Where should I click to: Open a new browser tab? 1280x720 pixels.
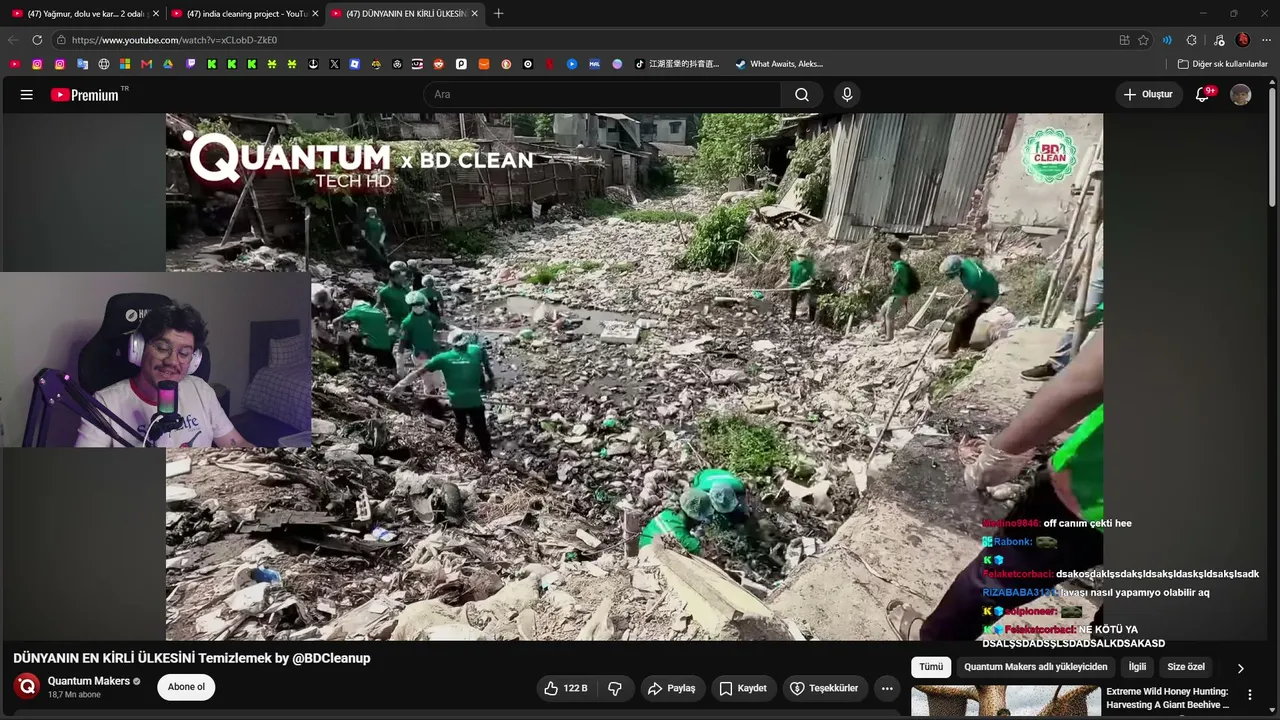point(498,14)
